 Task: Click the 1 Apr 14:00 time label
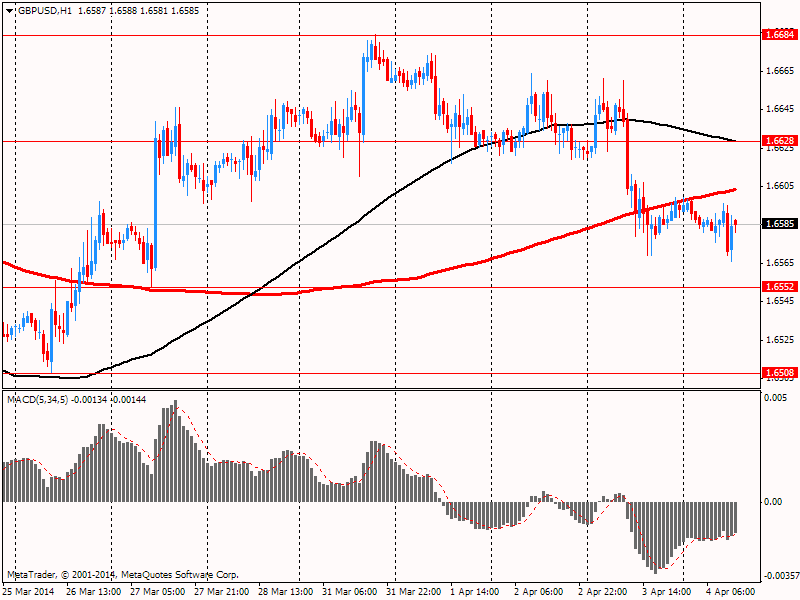474,592
